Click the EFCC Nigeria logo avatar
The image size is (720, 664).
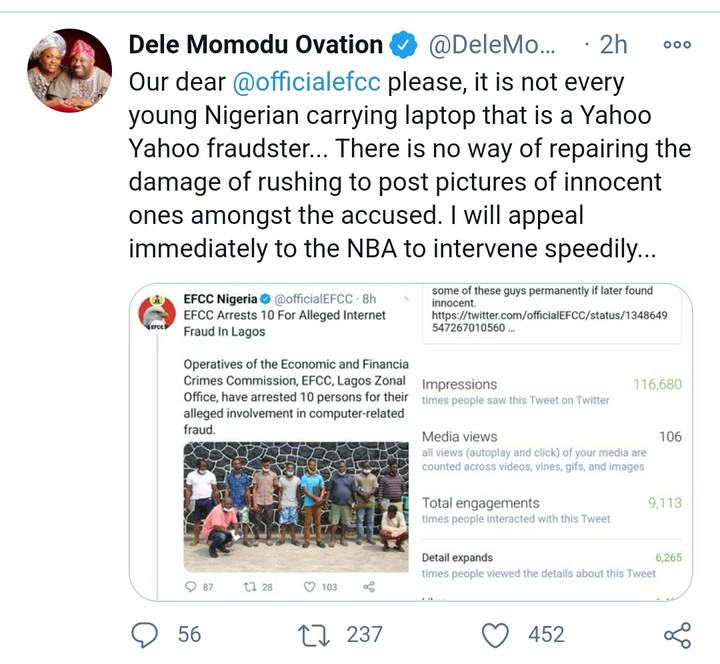coord(157,315)
